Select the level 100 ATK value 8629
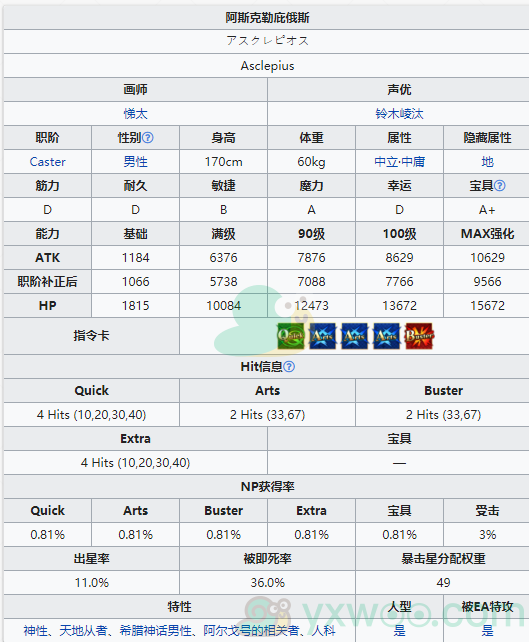The image size is (529, 642). click(x=399, y=258)
